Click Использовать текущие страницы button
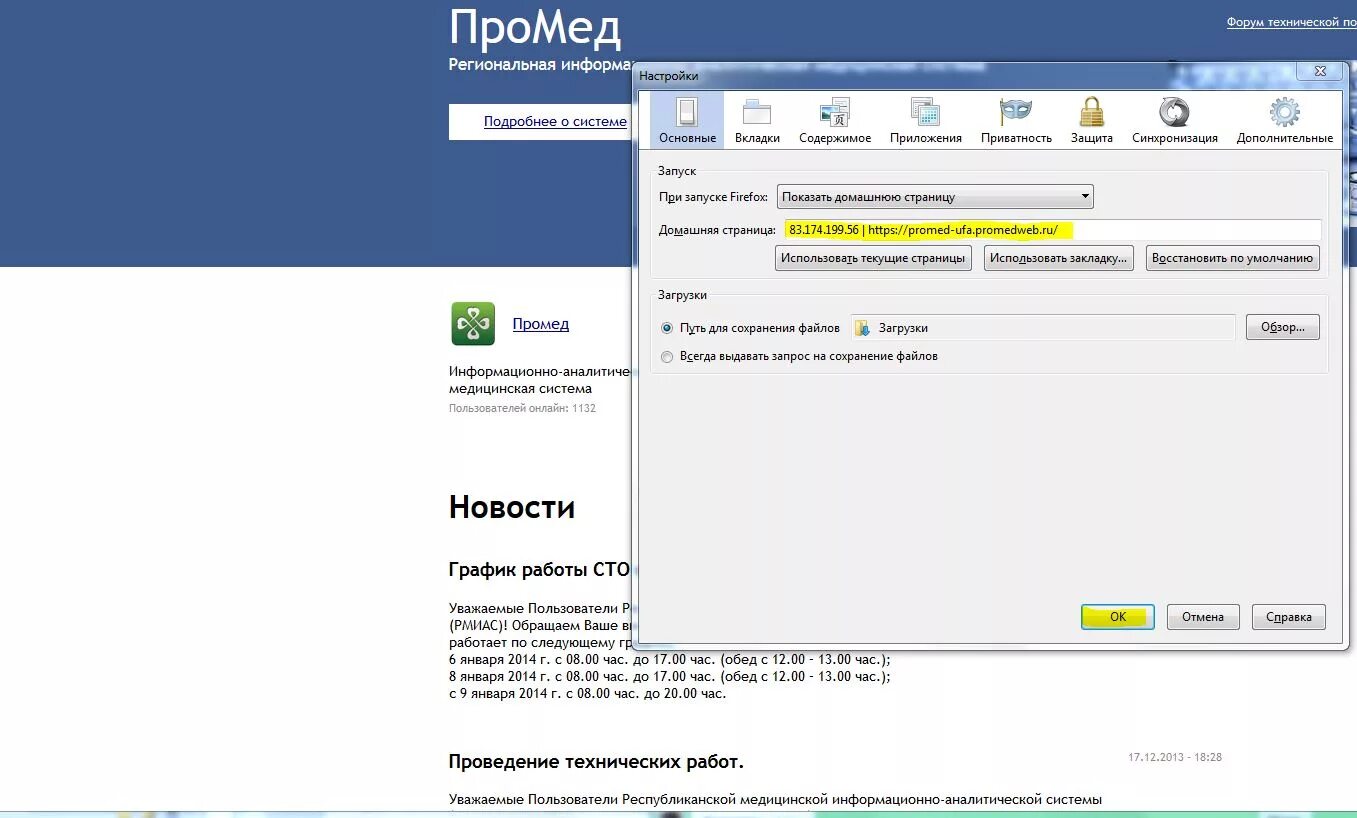Image resolution: width=1357 pixels, height=818 pixels. 873,258
